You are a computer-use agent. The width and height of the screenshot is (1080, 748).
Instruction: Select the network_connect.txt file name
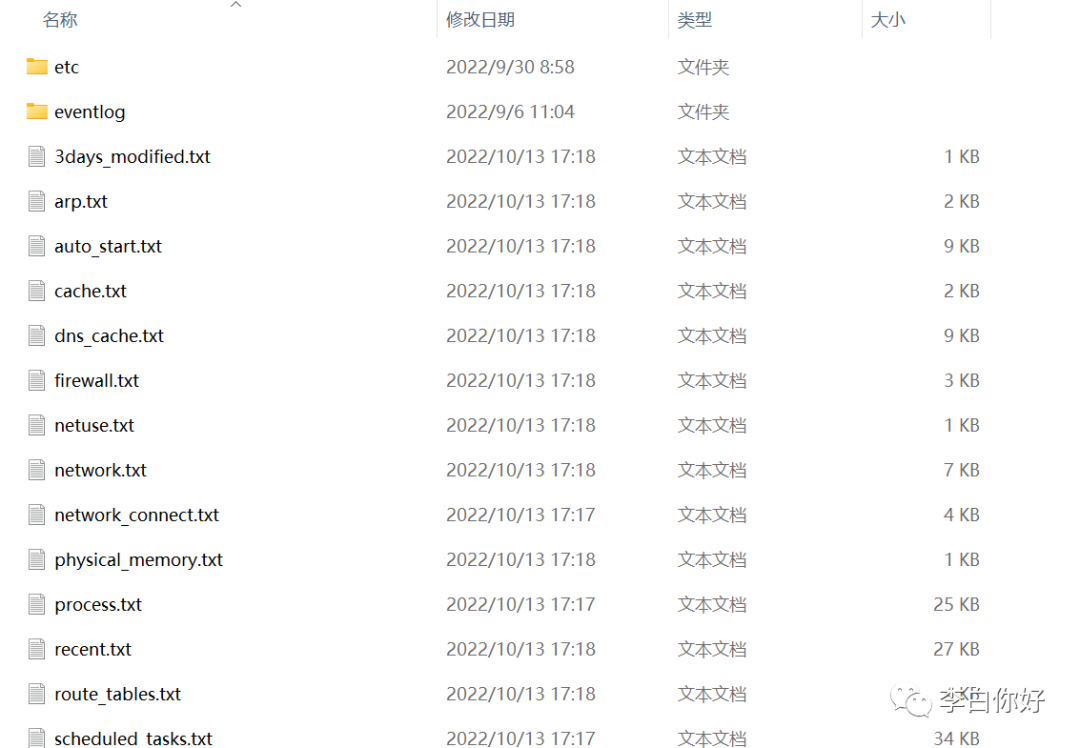136,515
